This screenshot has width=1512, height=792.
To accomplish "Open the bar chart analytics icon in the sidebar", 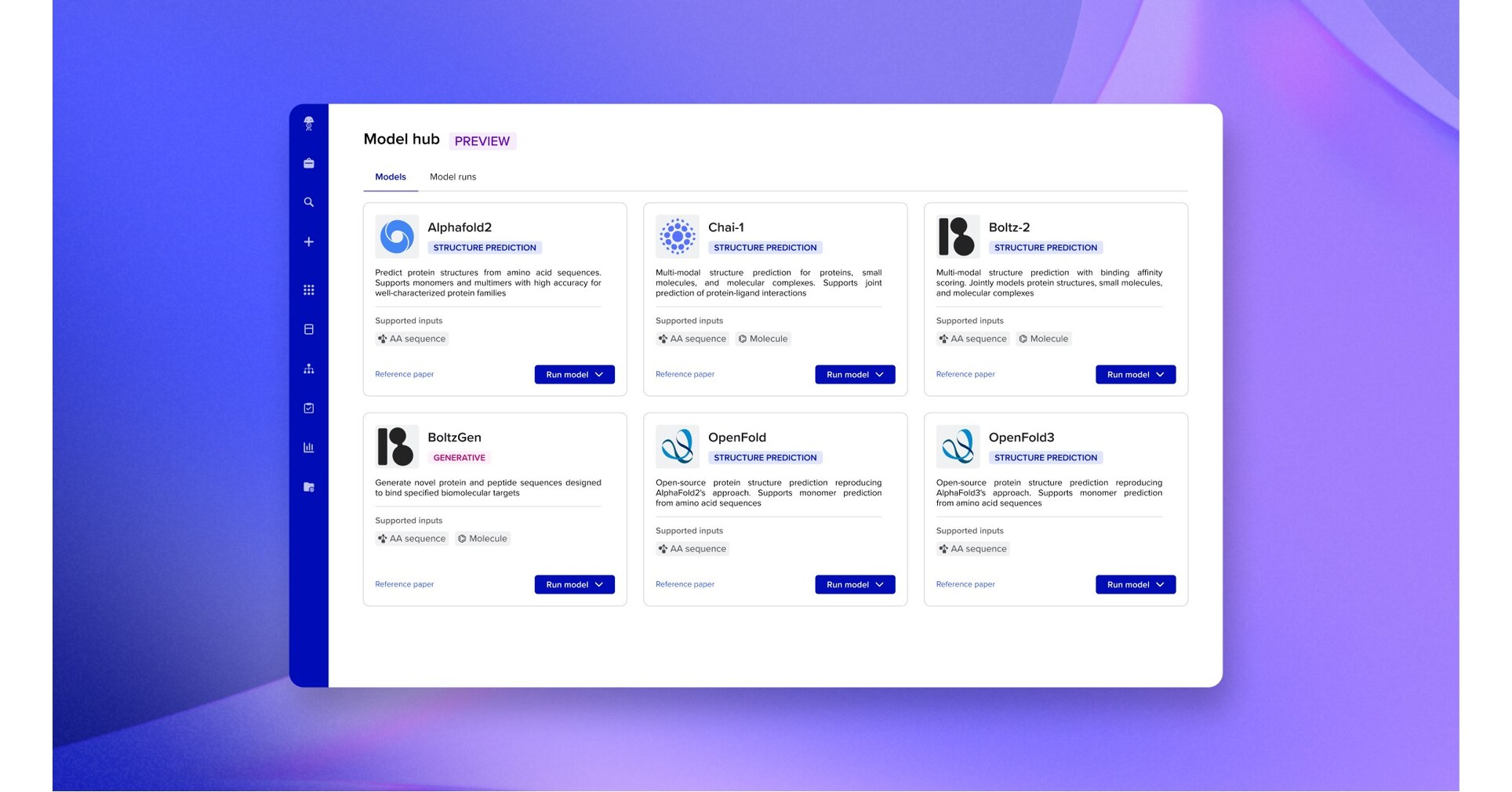I will click(309, 447).
